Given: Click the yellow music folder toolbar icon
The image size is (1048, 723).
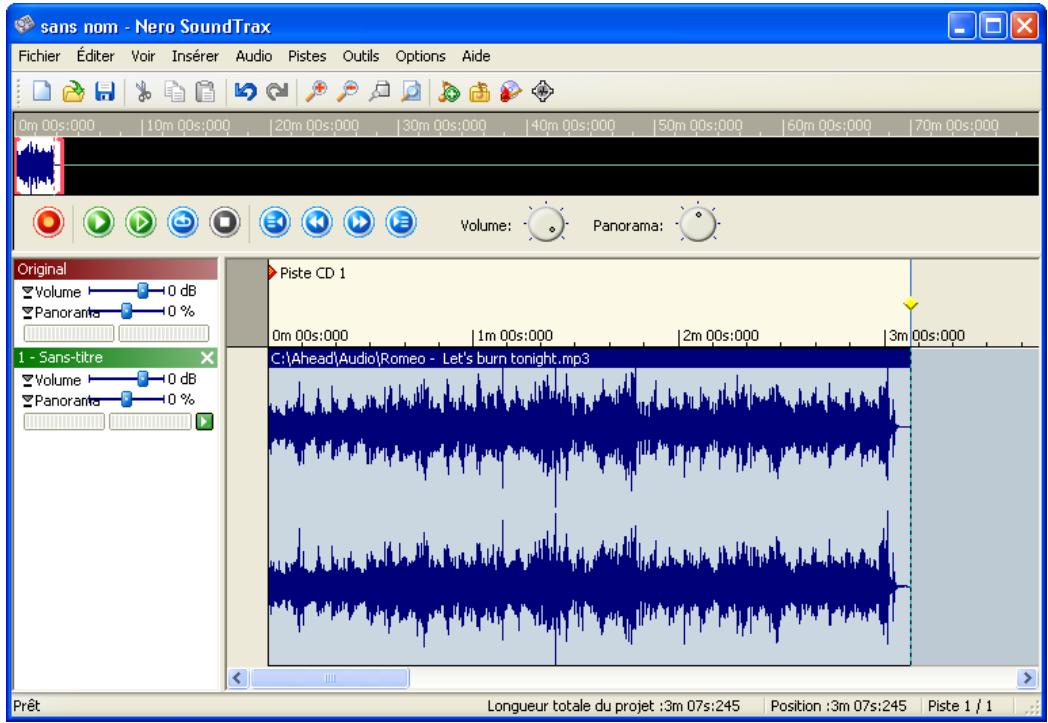Looking at the screenshot, I should [479, 92].
